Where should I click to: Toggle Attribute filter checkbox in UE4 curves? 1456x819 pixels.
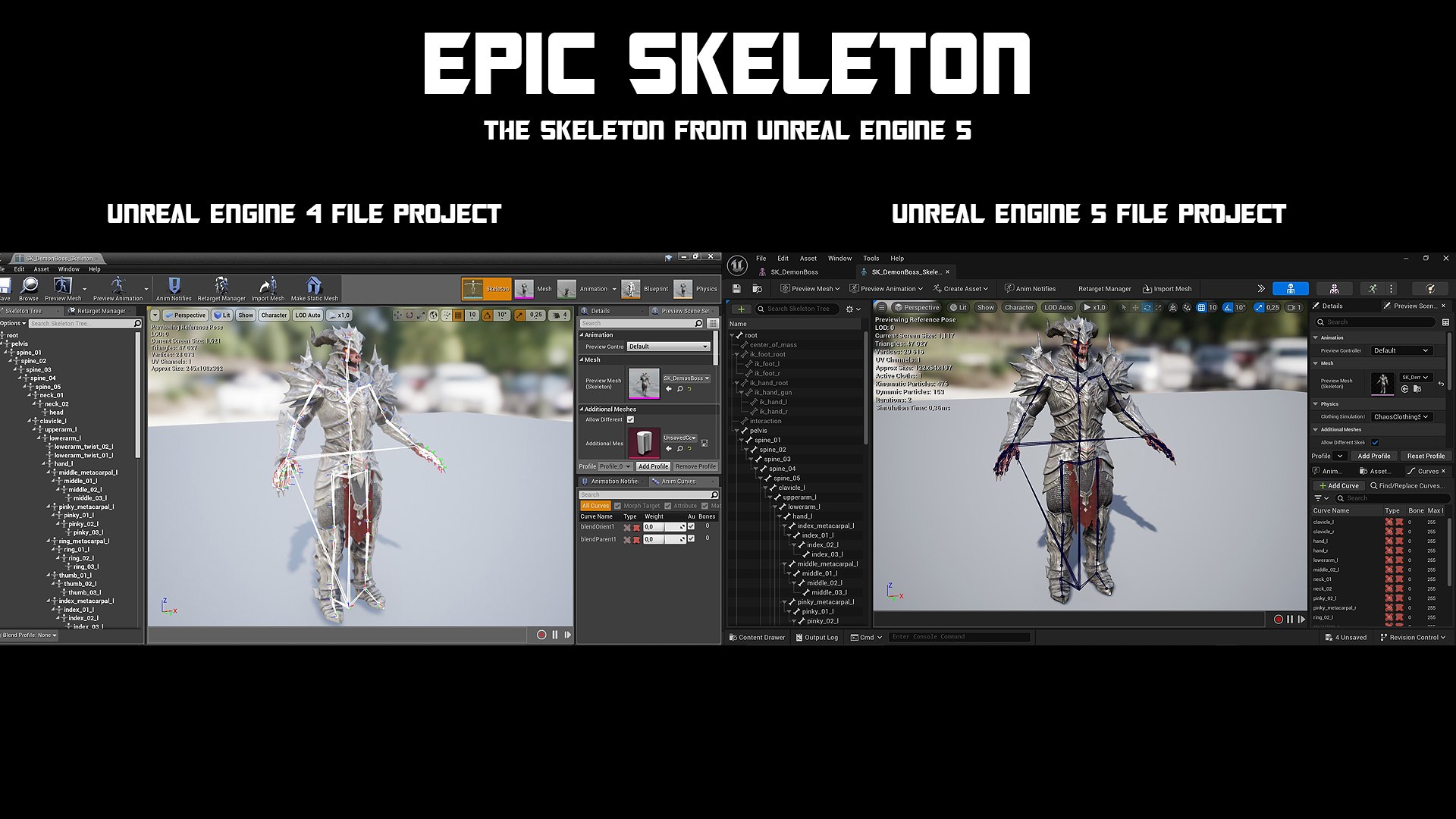pos(667,506)
